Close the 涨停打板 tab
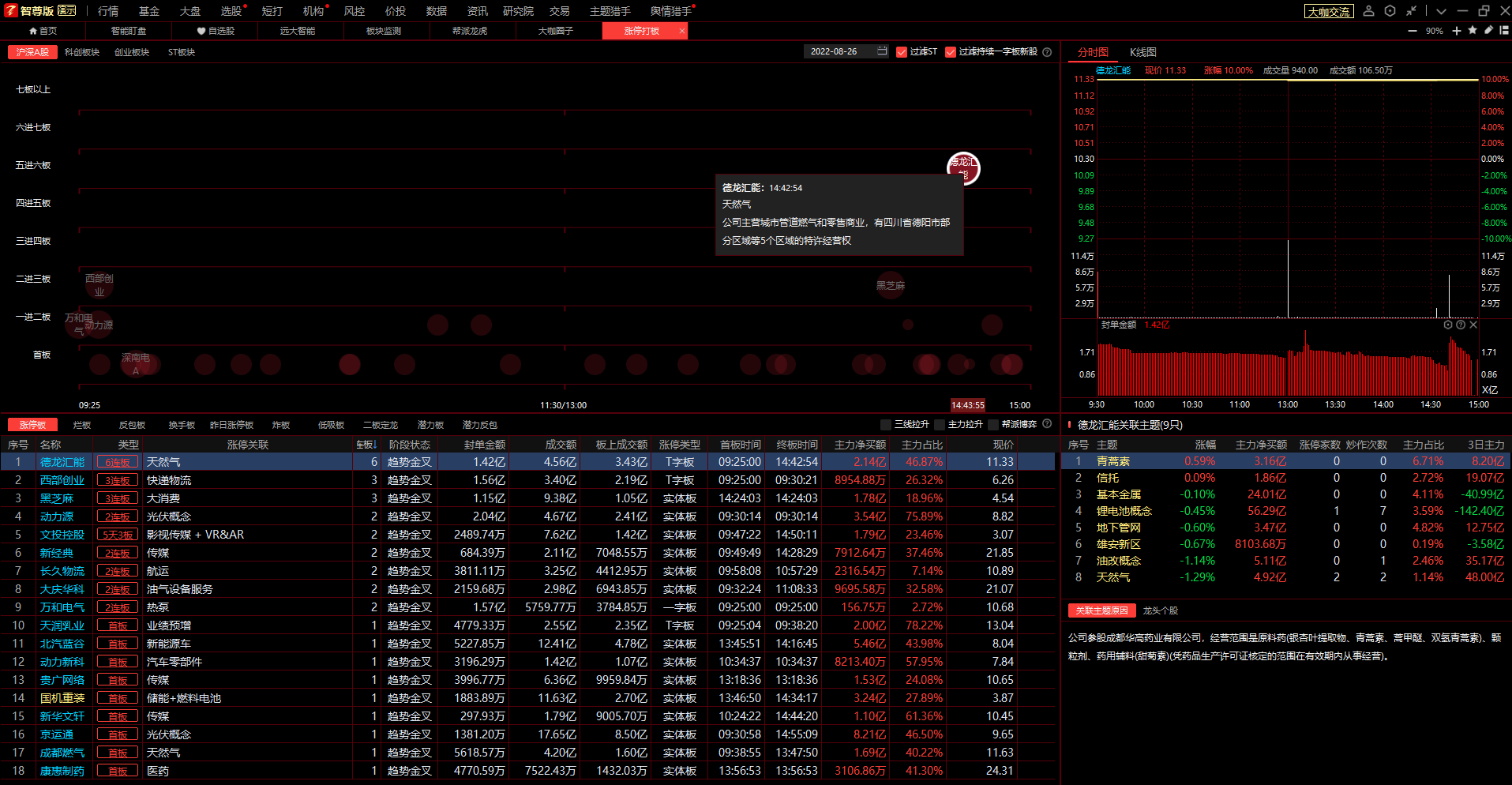This screenshot has width=1512, height=785. (681, 31)
